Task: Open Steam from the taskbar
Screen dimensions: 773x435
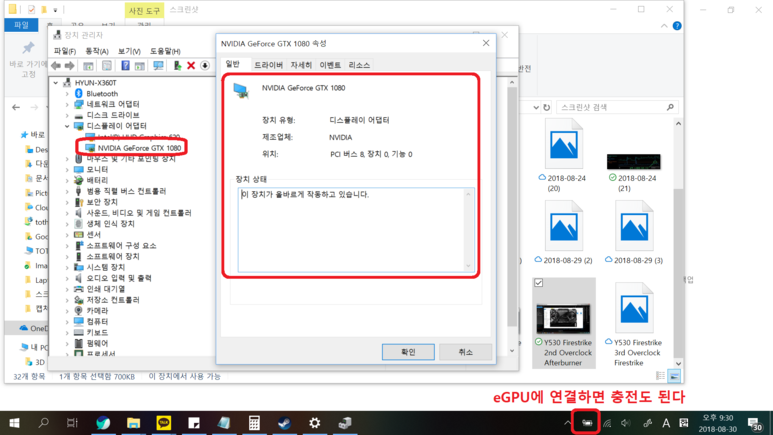Action: (284, 423)
